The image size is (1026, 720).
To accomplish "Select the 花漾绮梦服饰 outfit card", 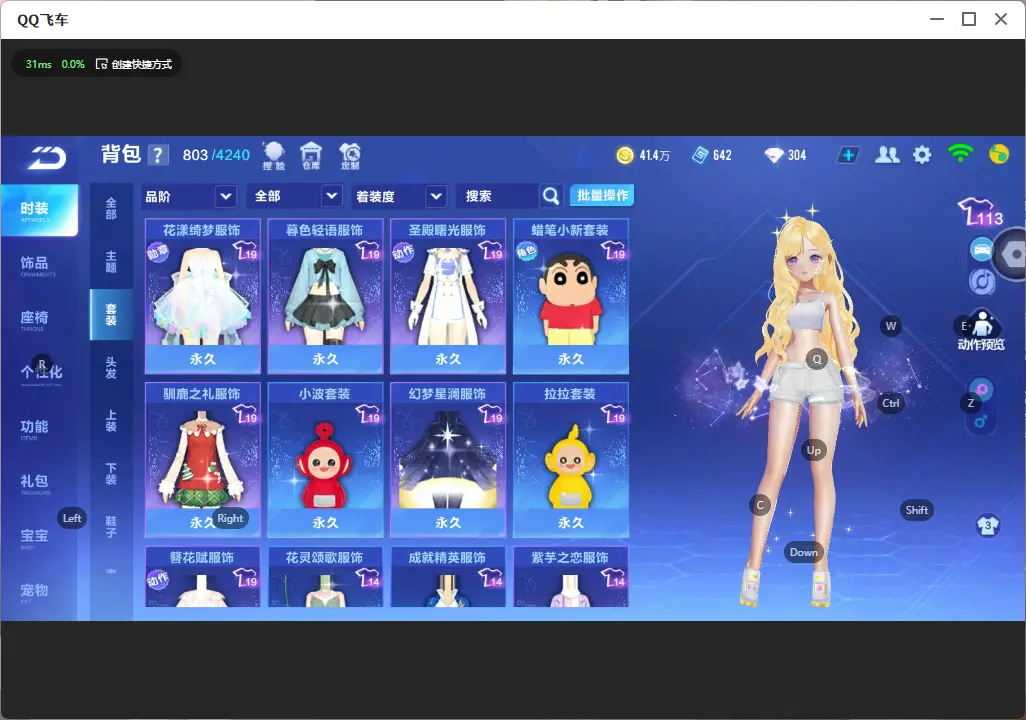I will tap(202, 296).
